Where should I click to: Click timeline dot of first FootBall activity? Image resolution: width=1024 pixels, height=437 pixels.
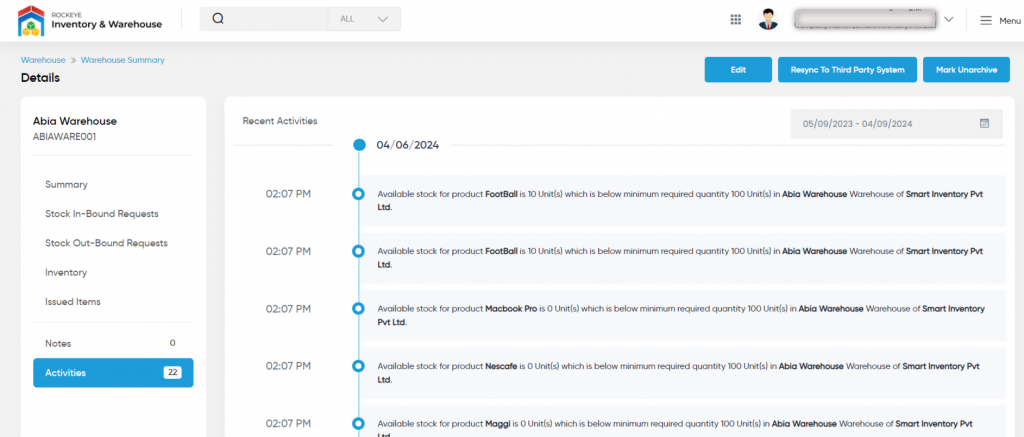click(358, 194)
